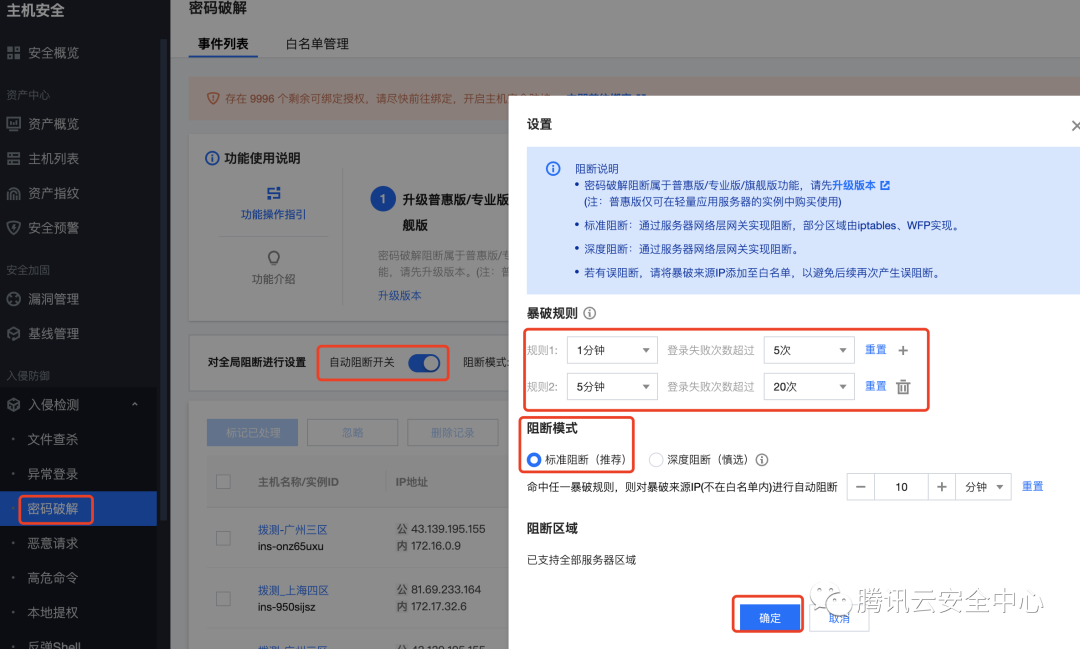
Task: Click the 功能介绍 lightbulb icon
Action: click(x=273, y=258)
